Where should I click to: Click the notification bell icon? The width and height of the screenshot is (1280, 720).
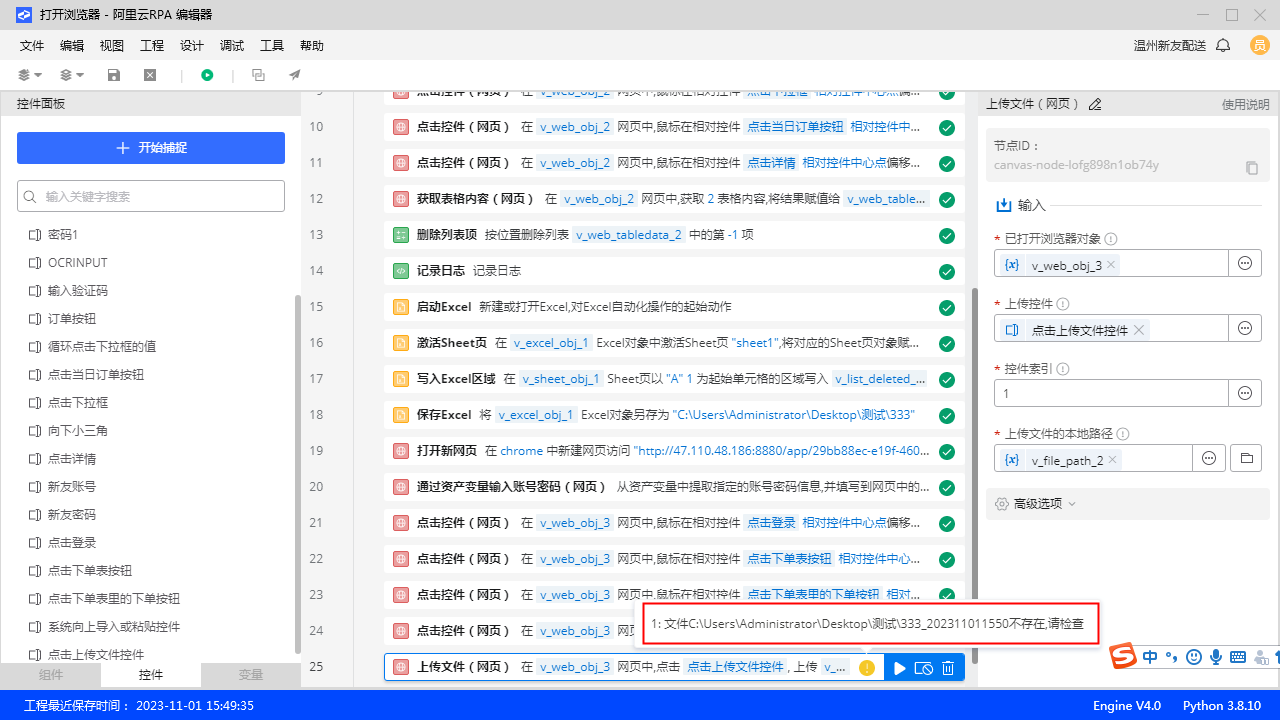point(1223,46)
